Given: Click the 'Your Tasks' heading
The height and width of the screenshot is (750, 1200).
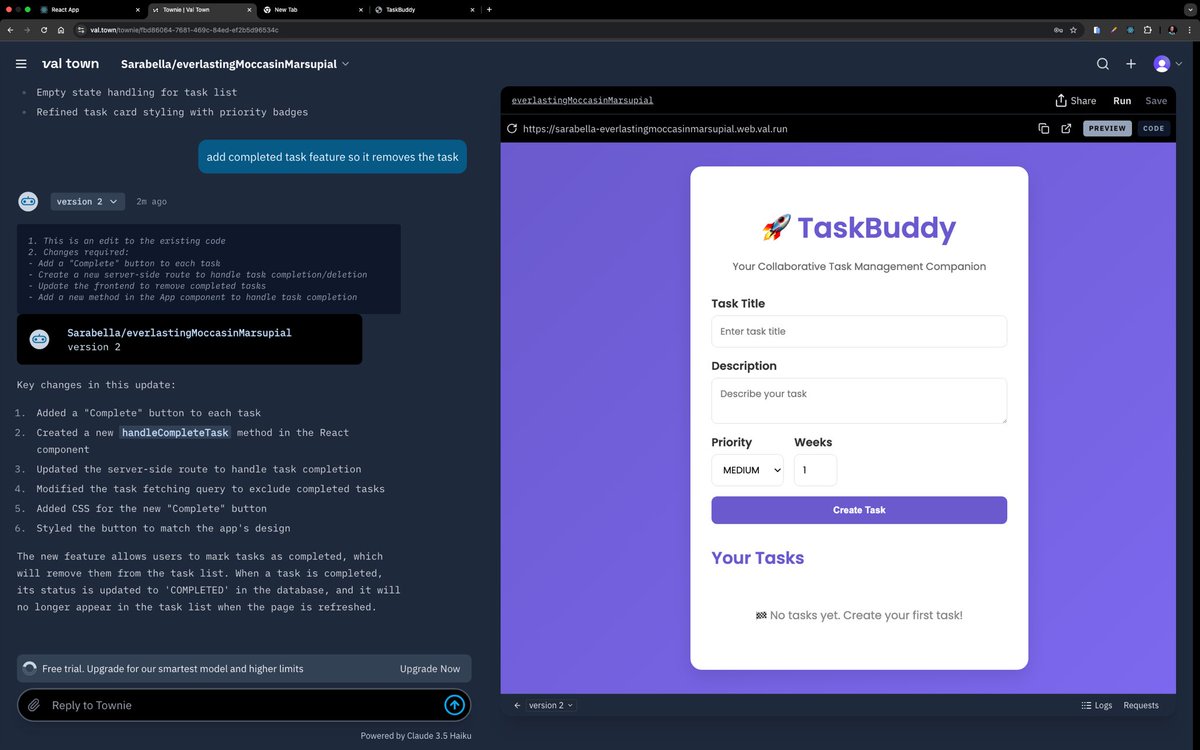Looking at the screenshot, I should 758,558.
